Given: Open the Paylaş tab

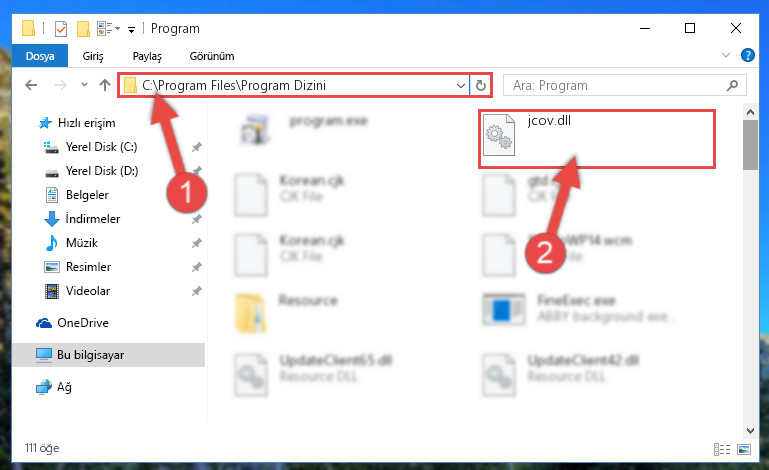Looking at the screenshot, I should pyautogui.click(x=147, y=56).
